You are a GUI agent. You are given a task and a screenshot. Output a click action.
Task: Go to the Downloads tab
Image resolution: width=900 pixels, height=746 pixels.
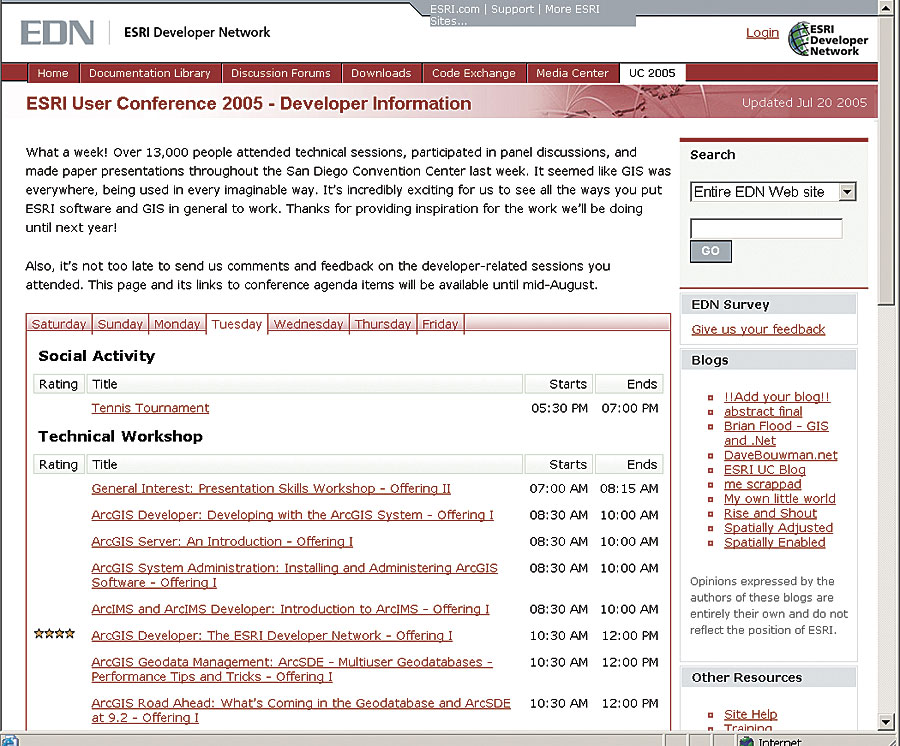pyautogui.click(x=381, y=73)
